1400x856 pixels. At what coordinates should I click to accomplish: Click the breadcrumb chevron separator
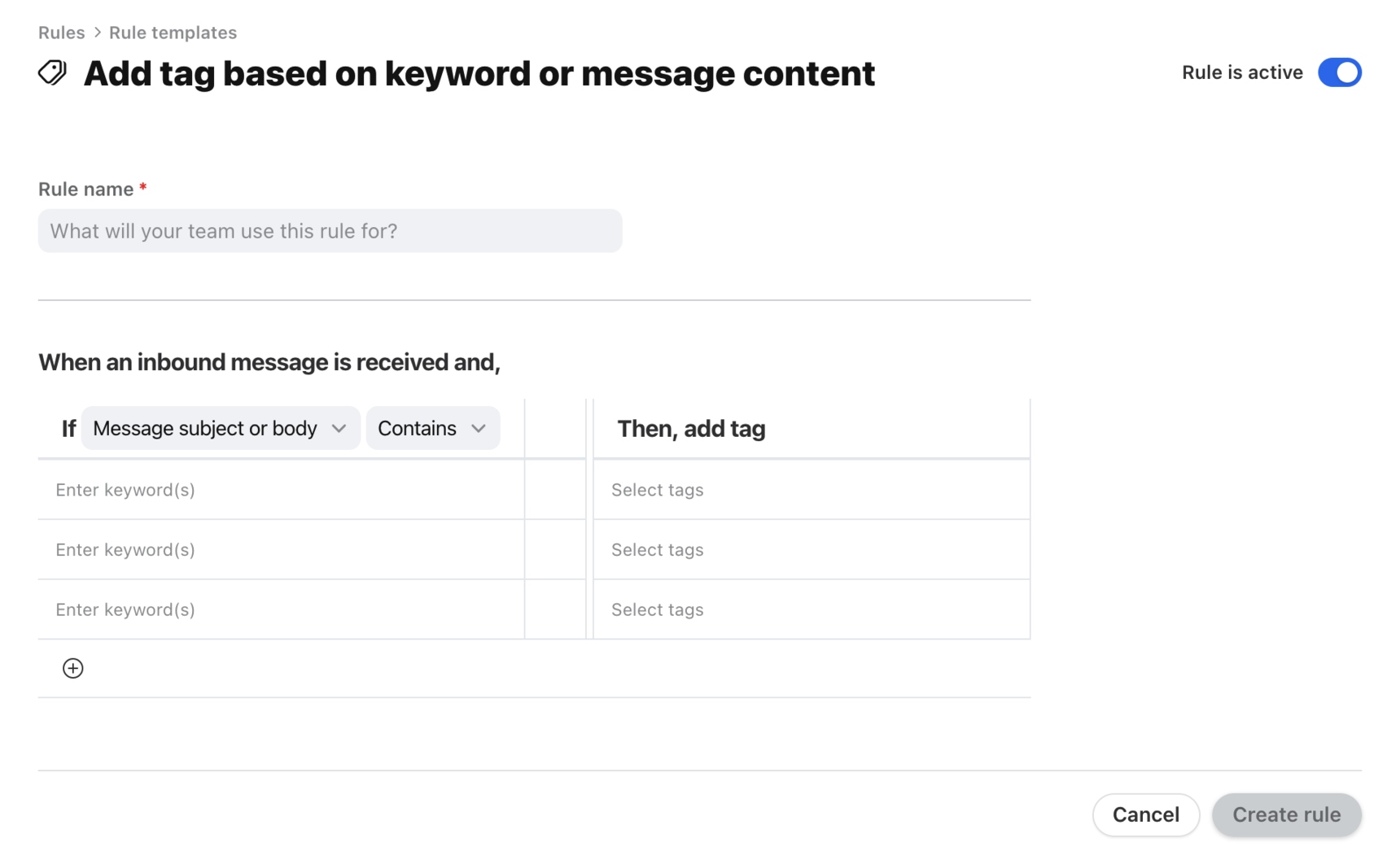[x=97, y=33]
